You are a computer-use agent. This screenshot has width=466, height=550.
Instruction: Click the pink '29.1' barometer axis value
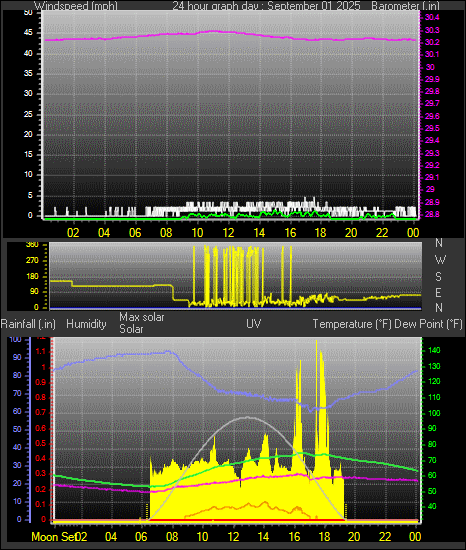click(x=432, y=177)
